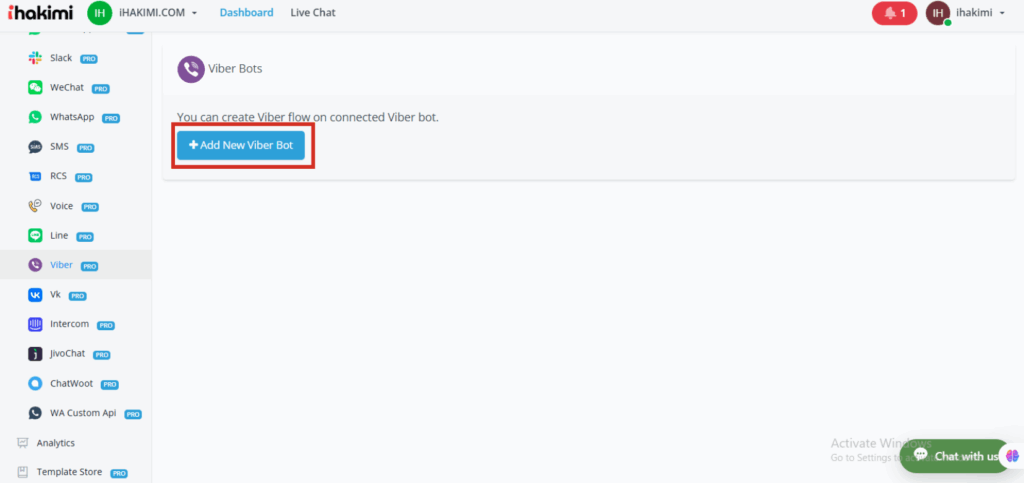Open the Chat with us widget

pos(955,456)
